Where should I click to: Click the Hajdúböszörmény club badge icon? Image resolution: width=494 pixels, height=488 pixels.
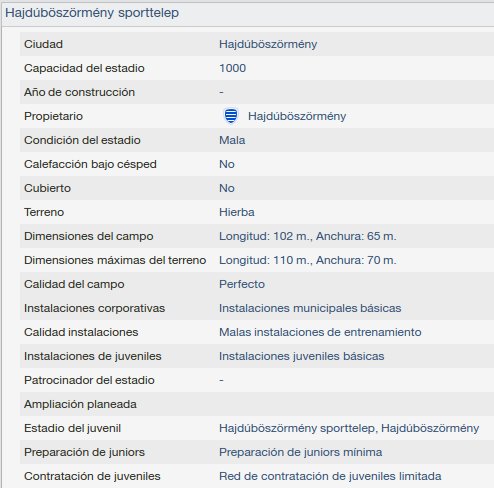pyautogui.click(x=231, y=116)
